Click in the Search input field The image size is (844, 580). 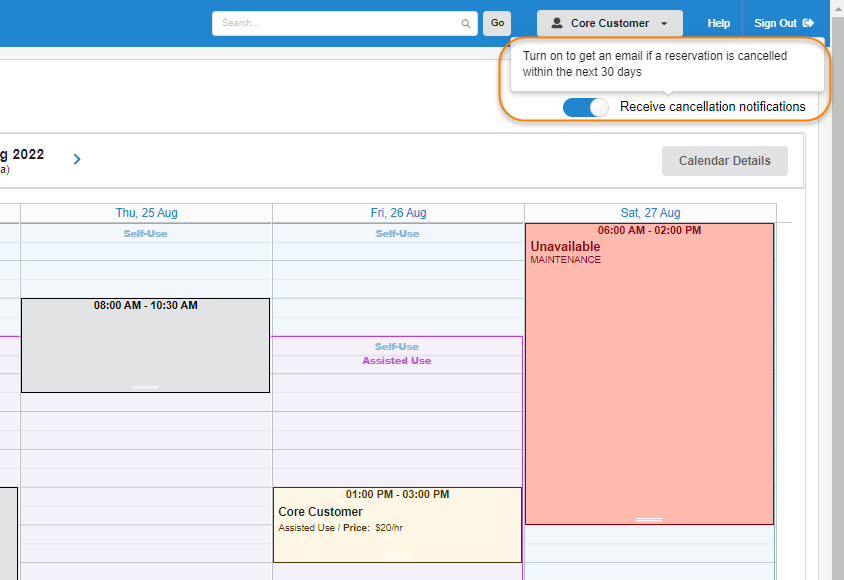pyautogui.click(x=335, y=23)
